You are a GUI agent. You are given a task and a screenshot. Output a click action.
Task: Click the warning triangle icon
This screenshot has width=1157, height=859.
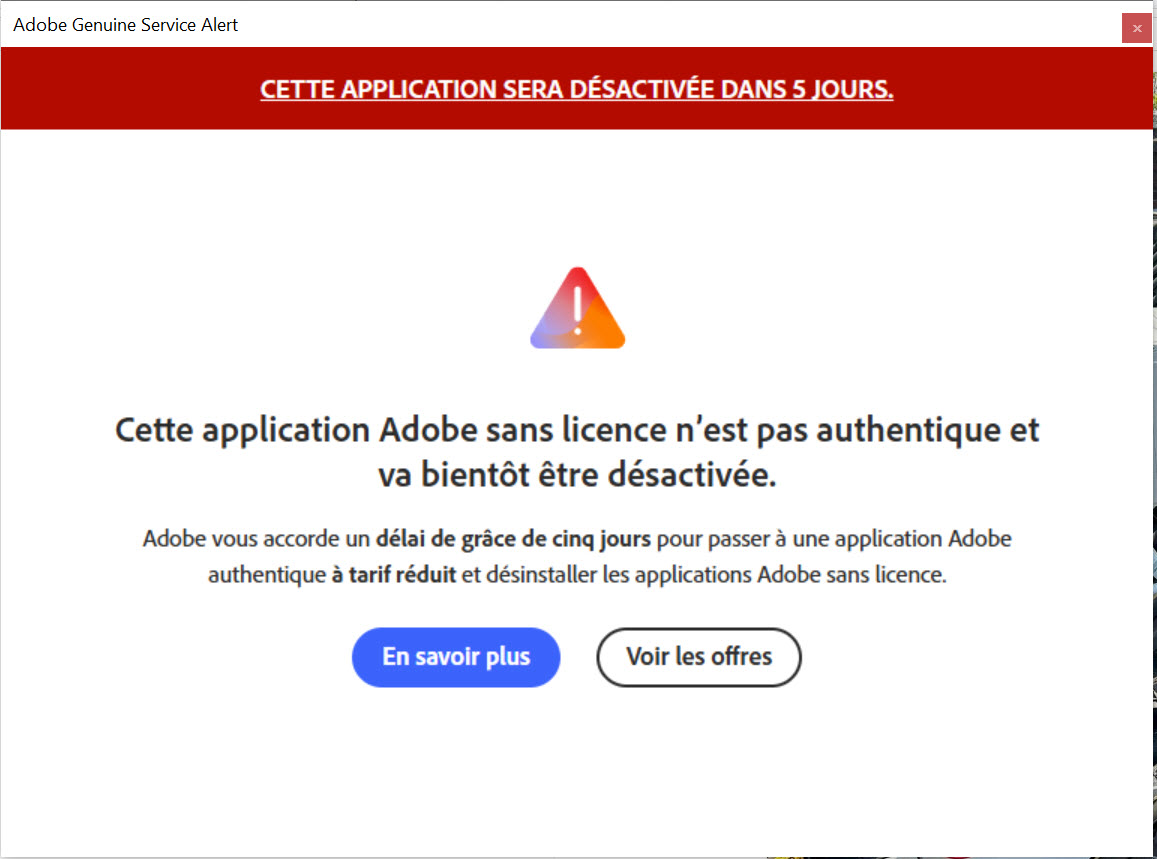(577, 308)
